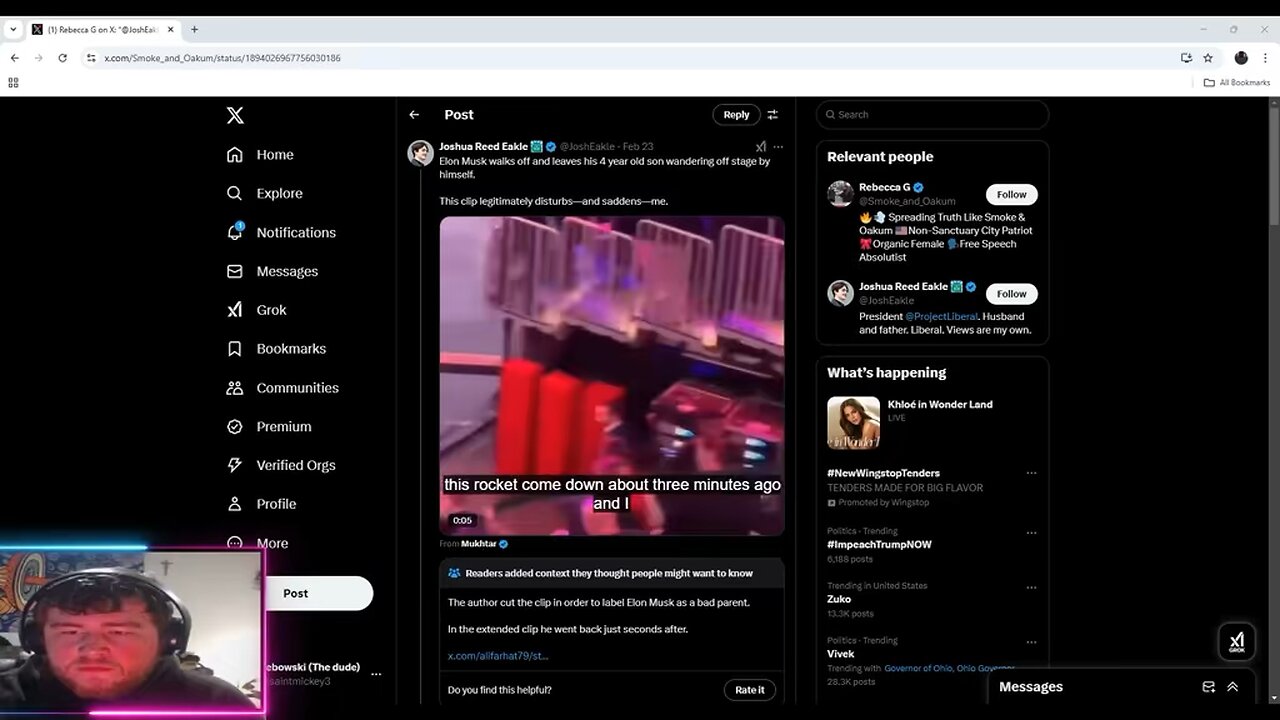Open post three-dot more menu
The image size is (1280, 720).
pyautogui.click(x=778, y=146)
